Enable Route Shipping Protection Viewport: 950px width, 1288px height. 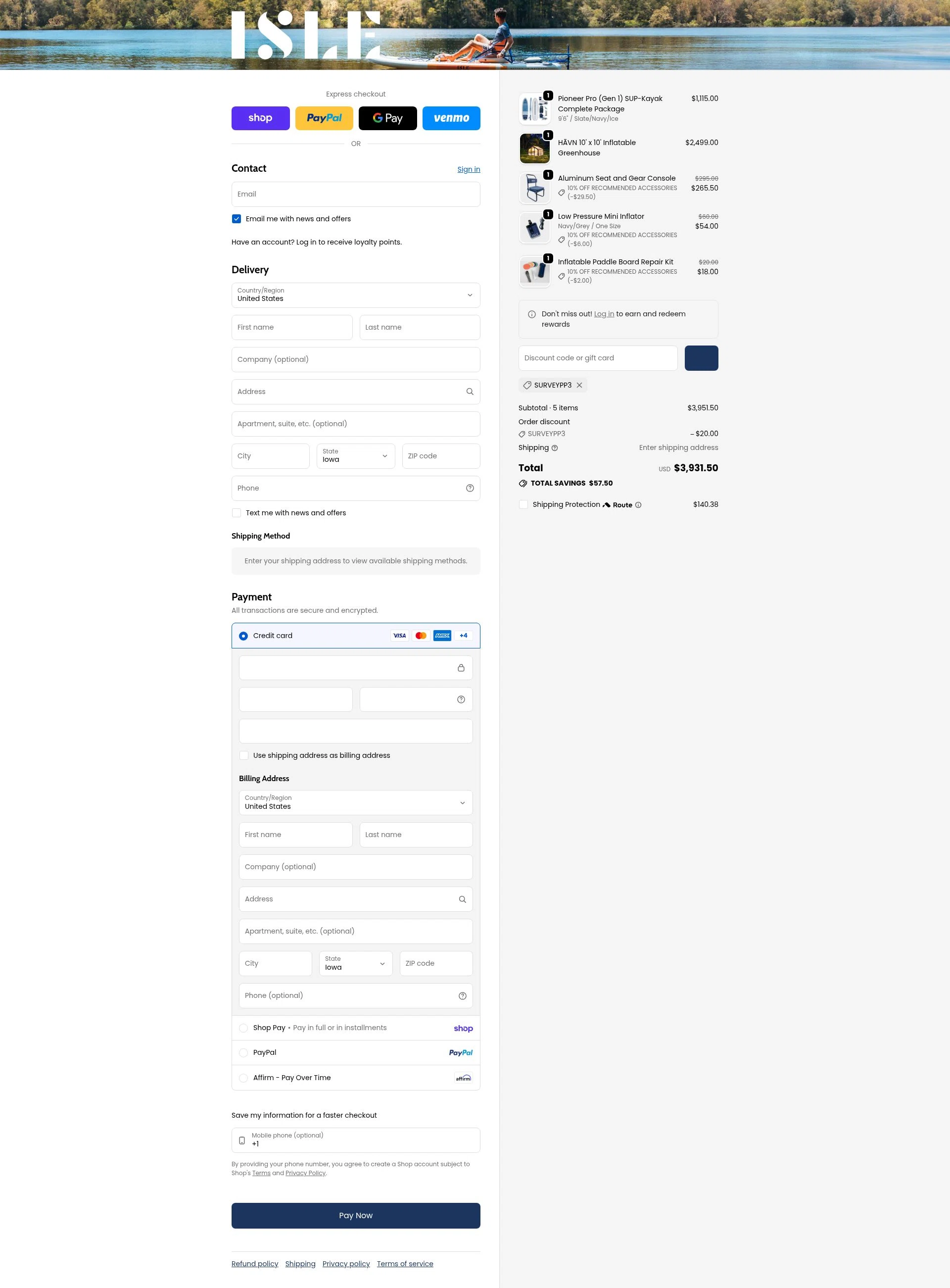pyautogui.click(x=523, y=504)
